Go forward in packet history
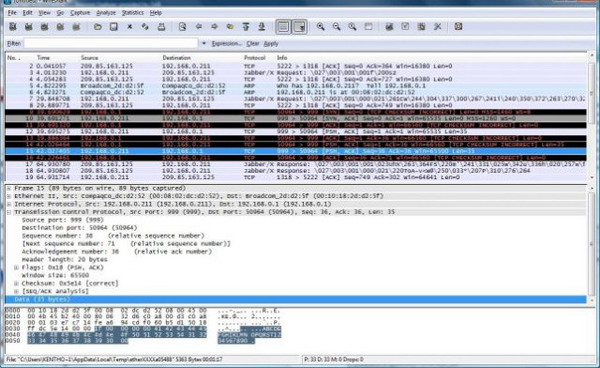 [x=214, y=27]
